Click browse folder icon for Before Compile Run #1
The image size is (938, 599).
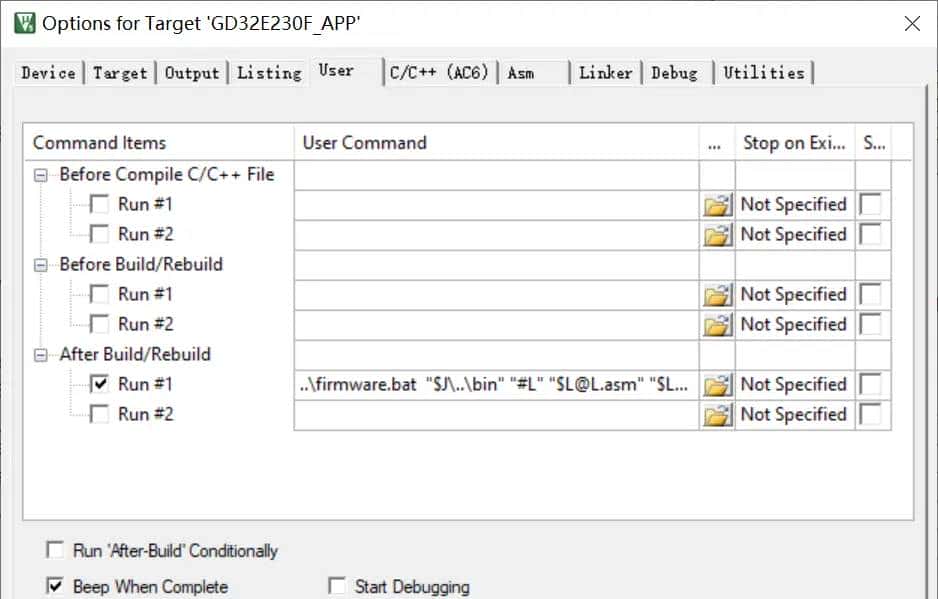(717, 205)
